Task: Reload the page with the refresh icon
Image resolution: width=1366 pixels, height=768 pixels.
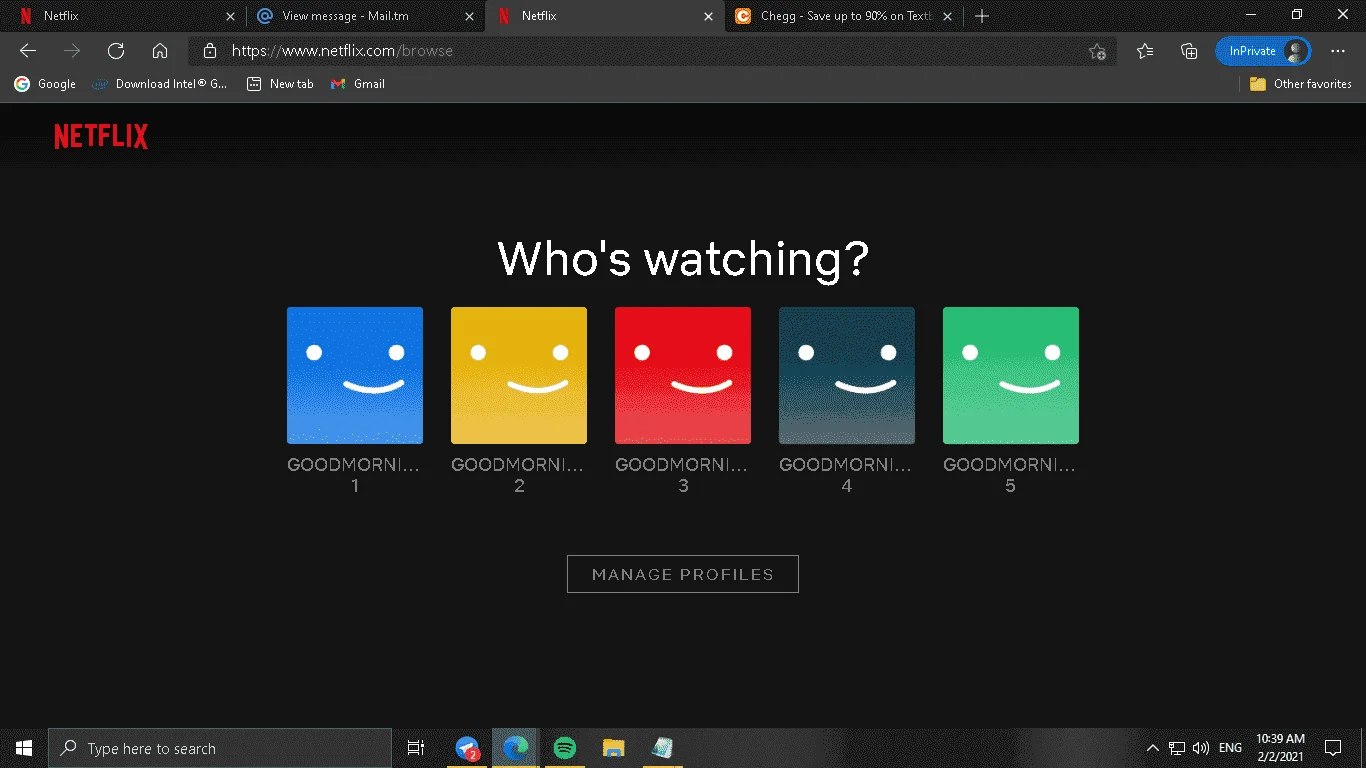Action: [116, 51]
